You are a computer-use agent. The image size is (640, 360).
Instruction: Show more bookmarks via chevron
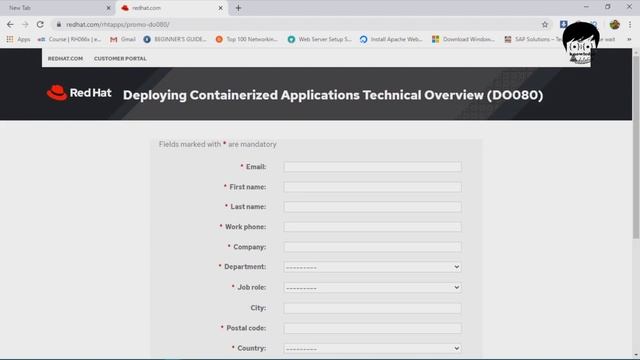tap(629, 39)
